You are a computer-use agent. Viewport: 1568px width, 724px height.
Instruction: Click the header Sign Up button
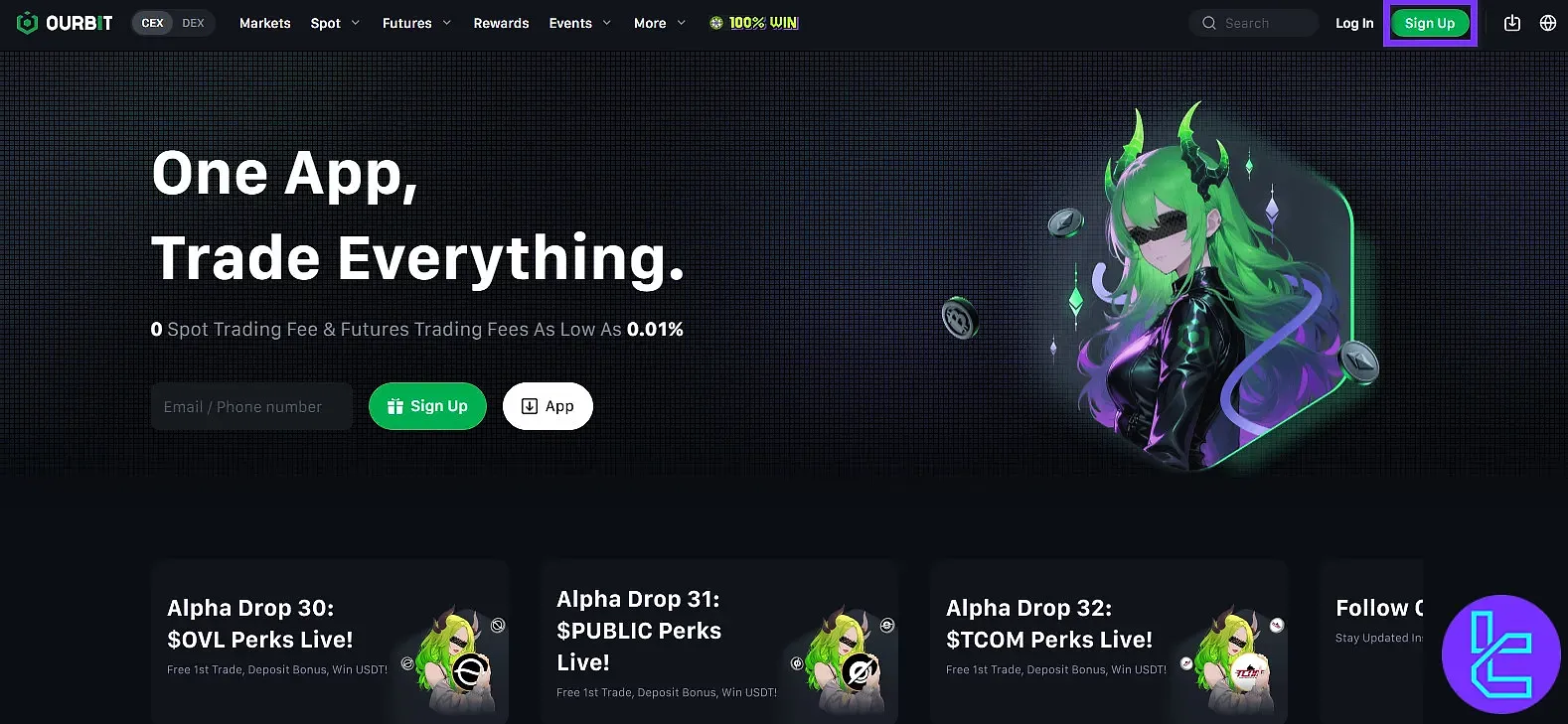point(1430,23)
